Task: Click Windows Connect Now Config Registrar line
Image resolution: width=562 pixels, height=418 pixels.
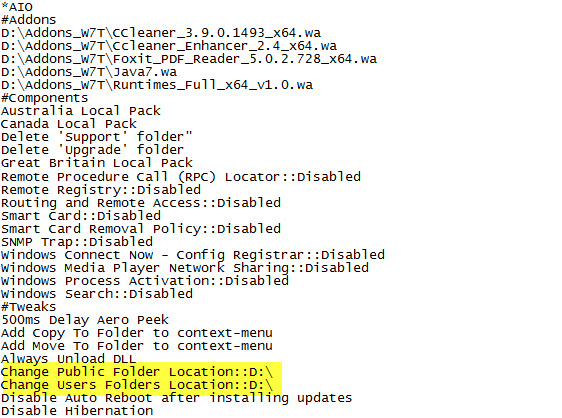Action: 193,255
